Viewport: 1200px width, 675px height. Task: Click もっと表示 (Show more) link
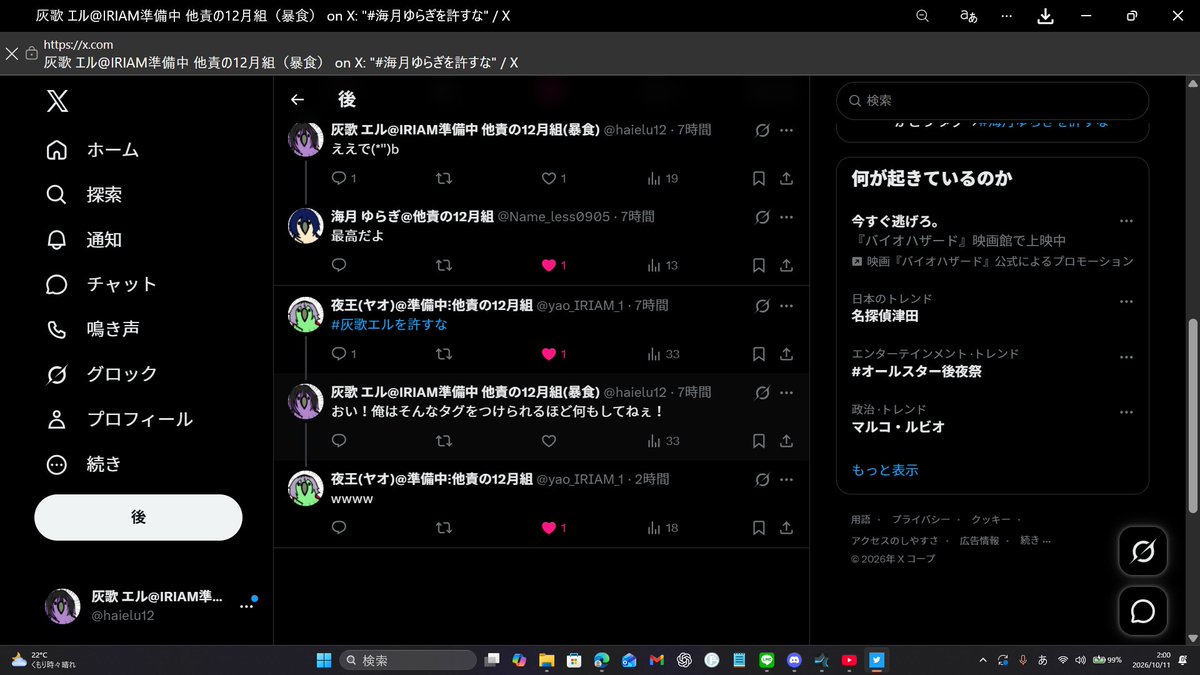click(885, 470)
